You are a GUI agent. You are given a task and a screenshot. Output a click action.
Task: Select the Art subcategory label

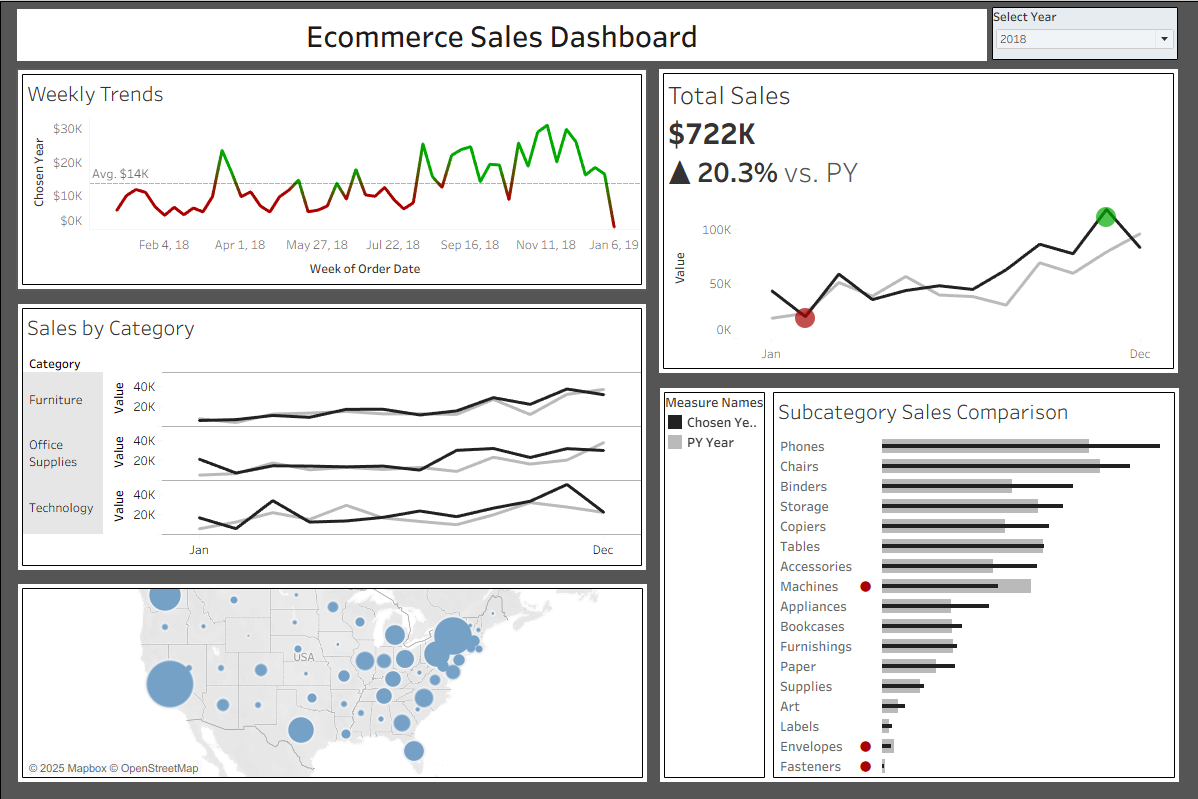789,707
